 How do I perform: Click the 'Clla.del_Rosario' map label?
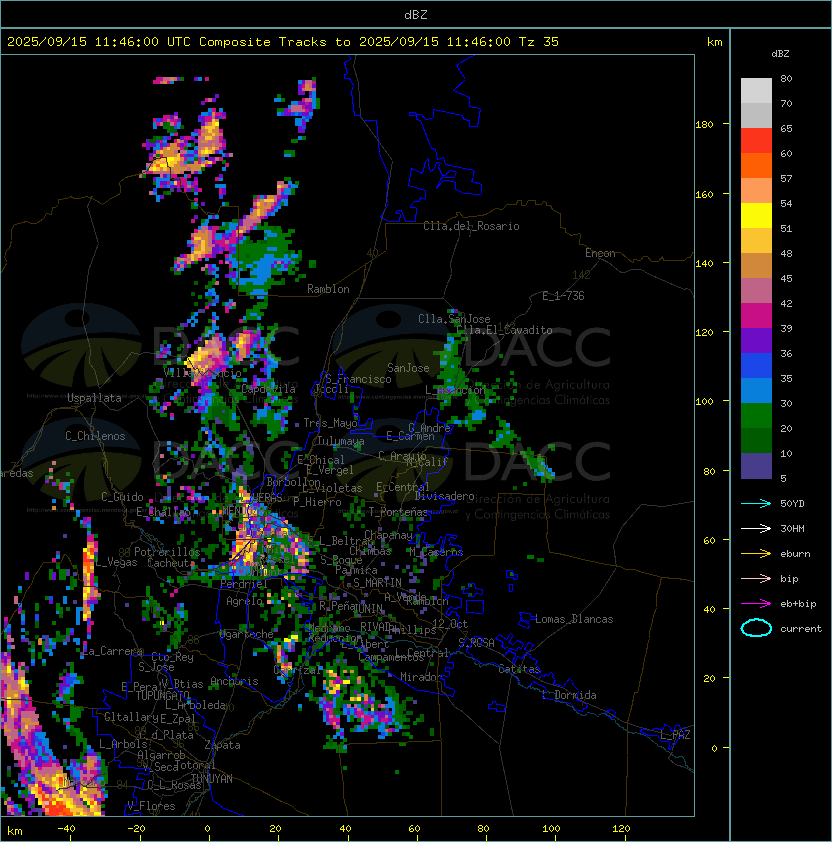click(471, 226)
